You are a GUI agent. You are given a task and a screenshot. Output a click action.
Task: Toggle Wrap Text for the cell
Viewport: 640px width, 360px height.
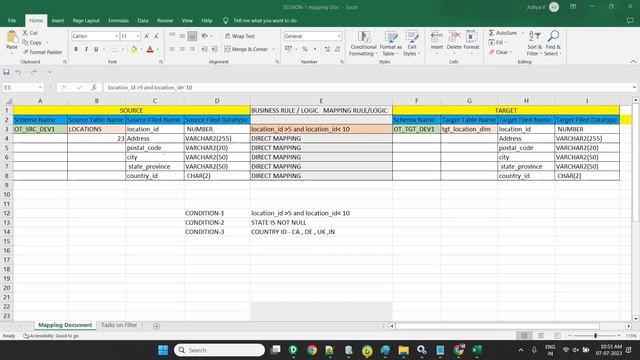click(240, 36)
